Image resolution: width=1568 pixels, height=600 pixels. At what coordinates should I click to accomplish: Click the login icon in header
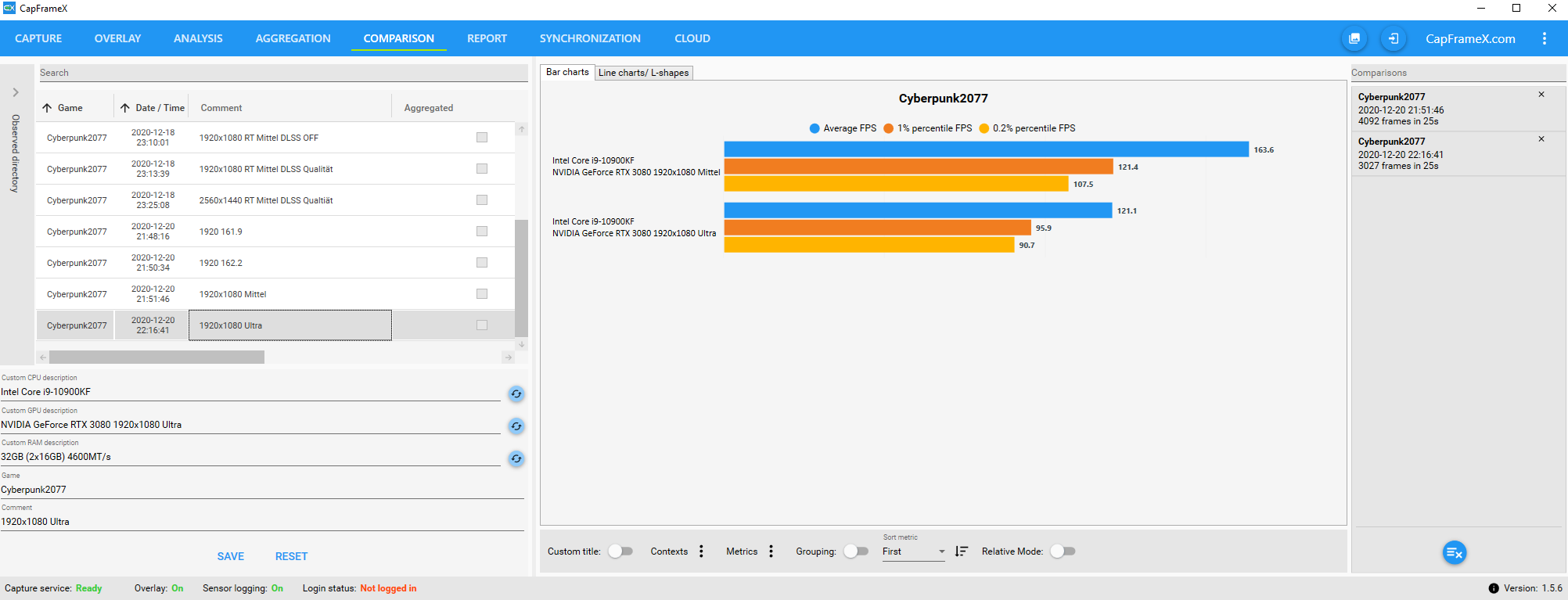click(x=1394, y=38)
